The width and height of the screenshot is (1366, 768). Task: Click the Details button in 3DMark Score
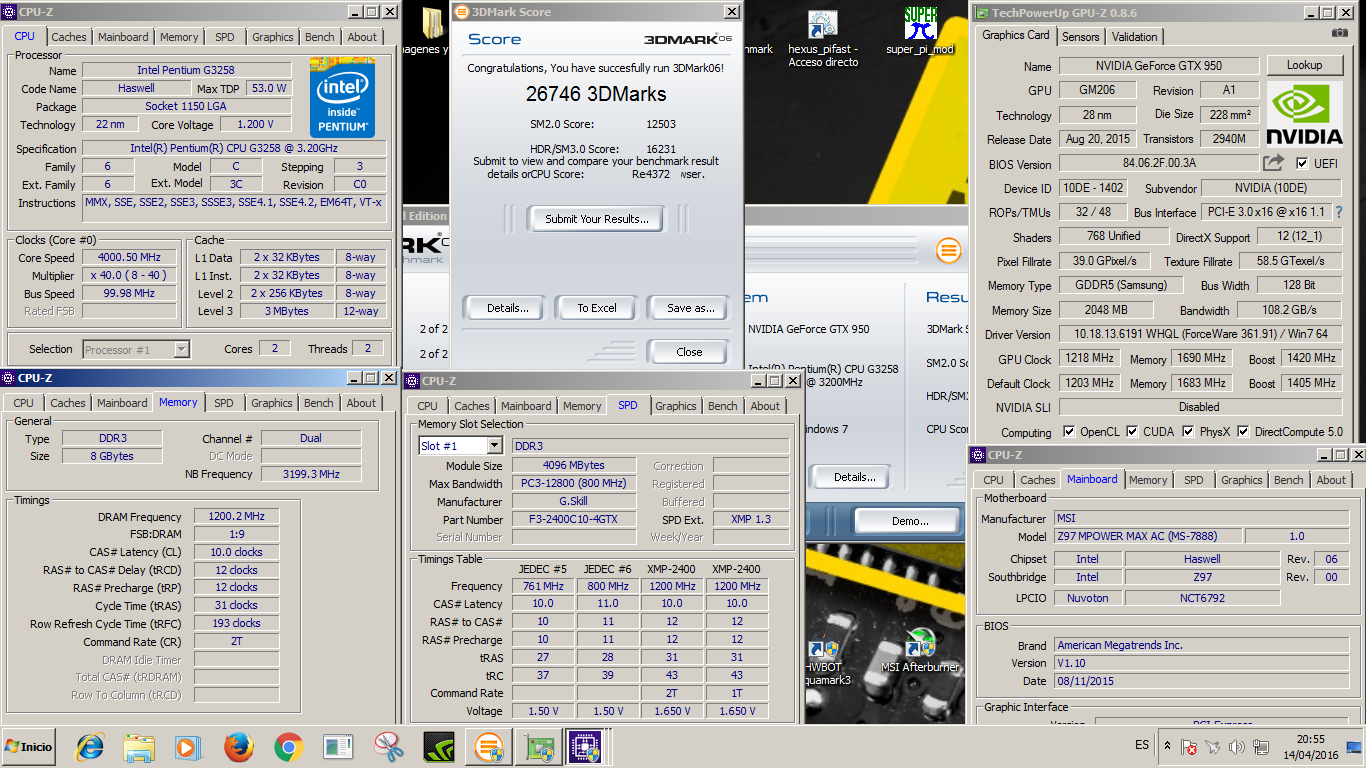(x=508, y=308)
